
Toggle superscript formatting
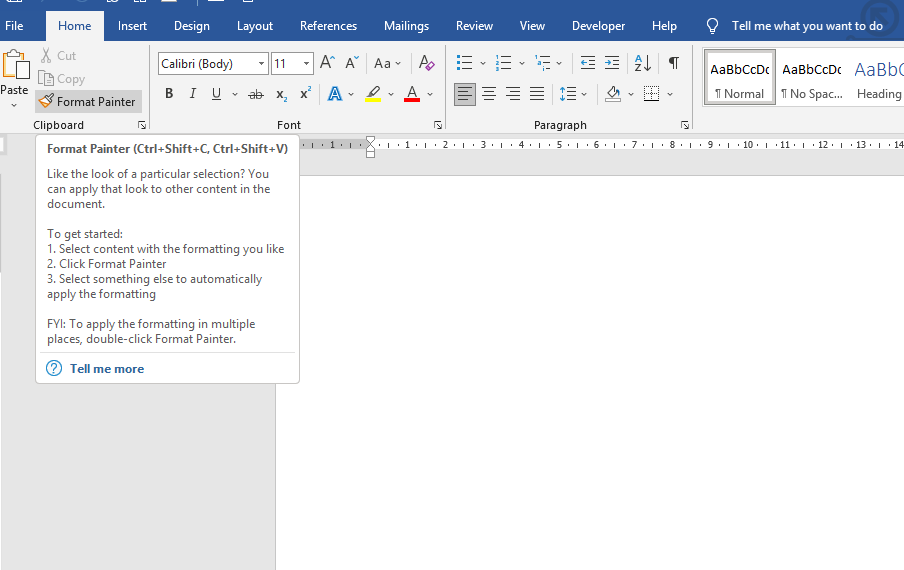(305, 93)
